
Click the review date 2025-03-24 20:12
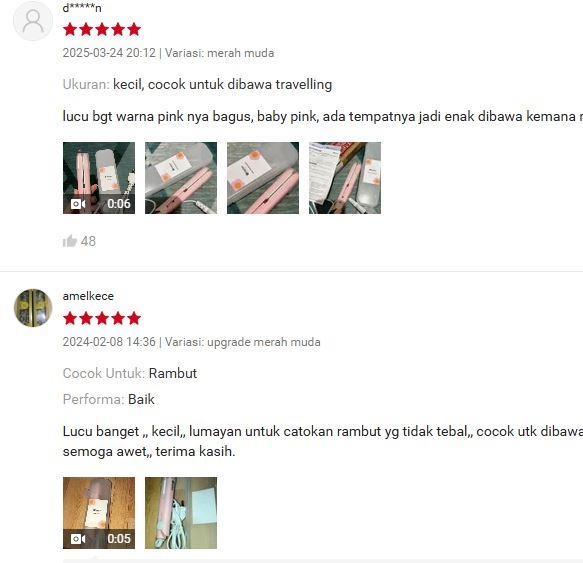[x=109, y=53]
